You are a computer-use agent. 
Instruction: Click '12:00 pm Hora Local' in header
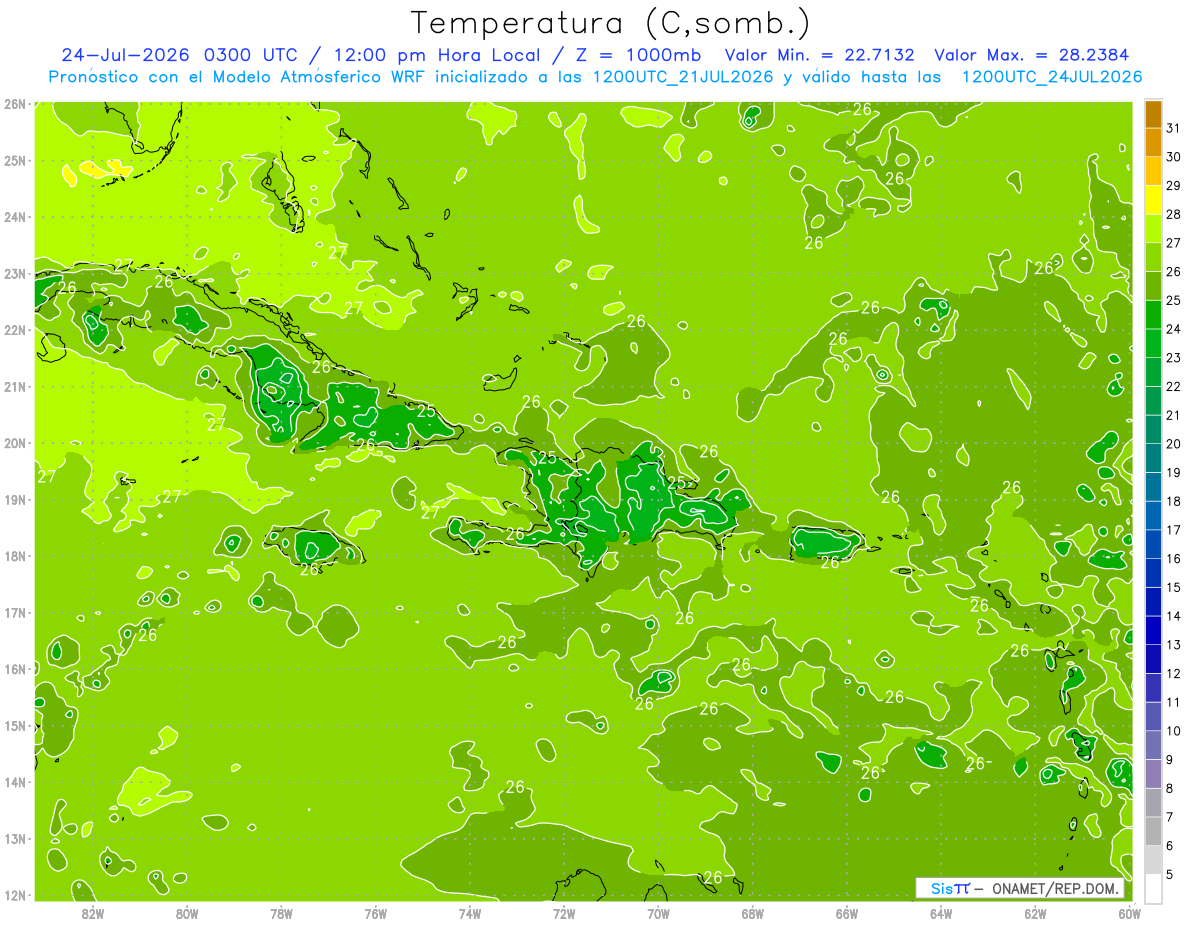[x=436, y=55]
